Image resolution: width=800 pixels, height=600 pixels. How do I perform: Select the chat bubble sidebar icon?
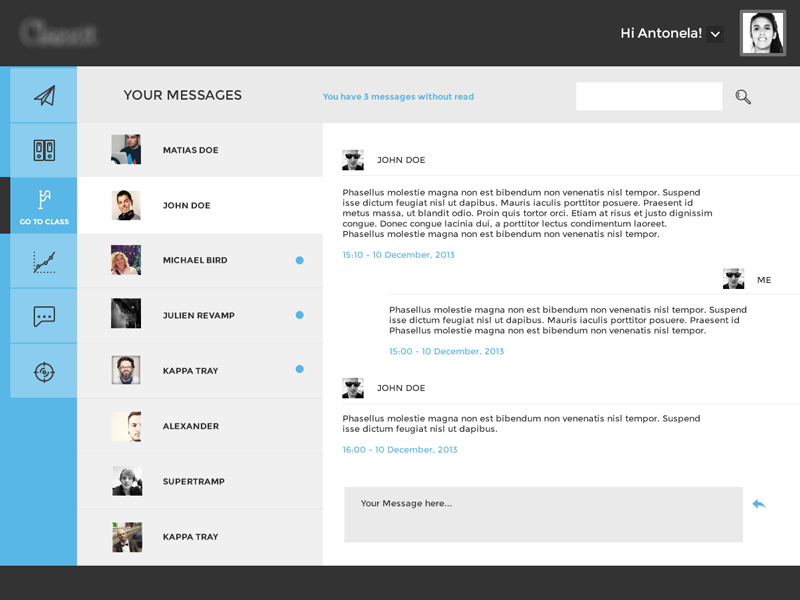pyautogui.click(x=42, y=315)
